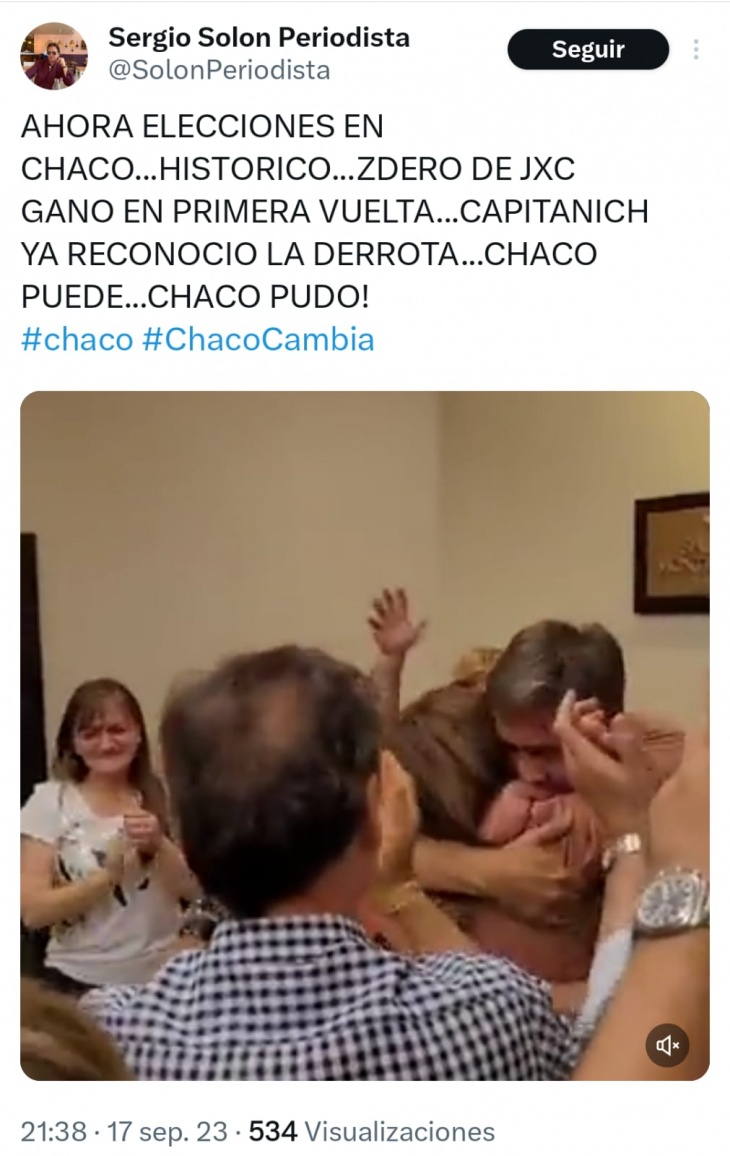Follow the account with the Seguir button
This screenshot has height=1156, width=730.
(x=588, y=49)
